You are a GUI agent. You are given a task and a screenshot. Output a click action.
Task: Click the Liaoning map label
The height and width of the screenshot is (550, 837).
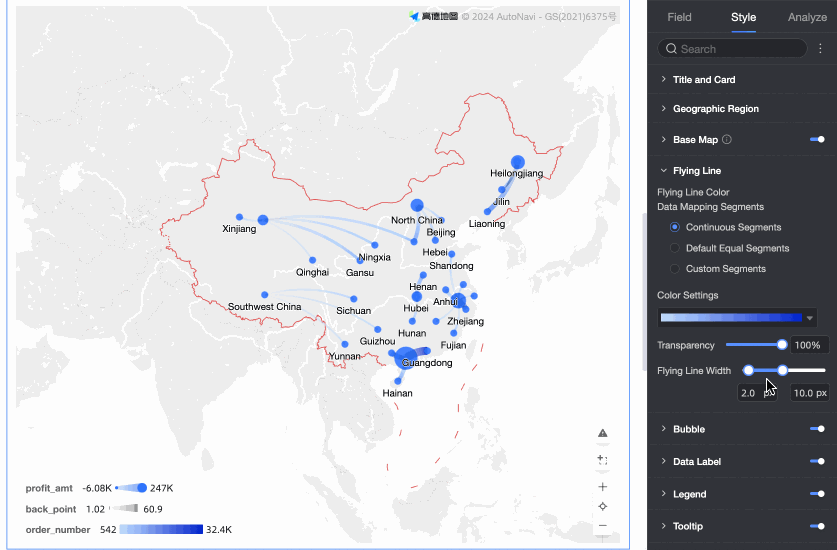click(x=487, y=224)
